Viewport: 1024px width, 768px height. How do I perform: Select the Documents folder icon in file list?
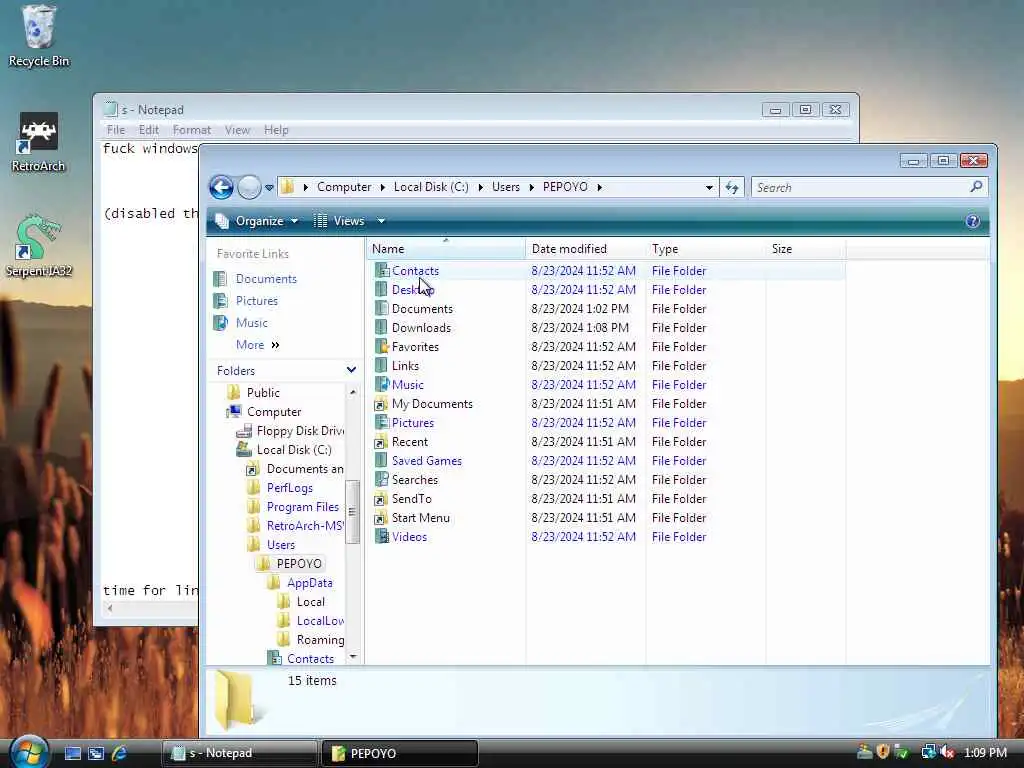(x=381, y=308)
